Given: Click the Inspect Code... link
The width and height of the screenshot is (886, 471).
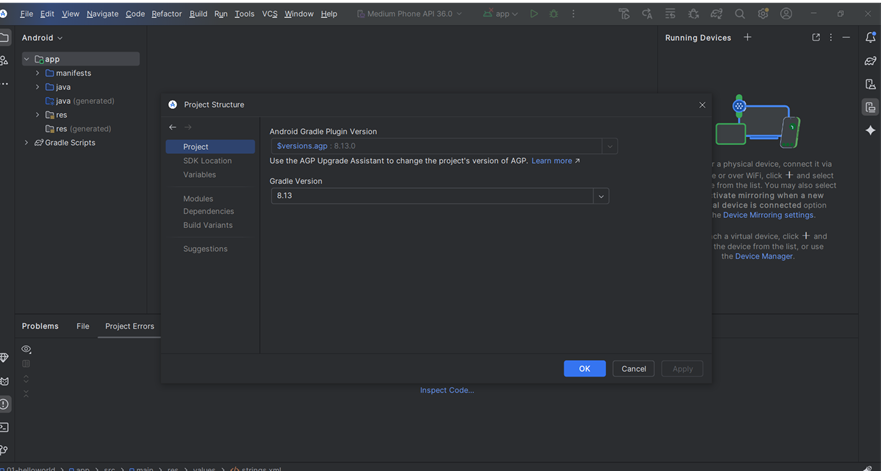Looking at the screenshot, I should (x=447, y=390).
